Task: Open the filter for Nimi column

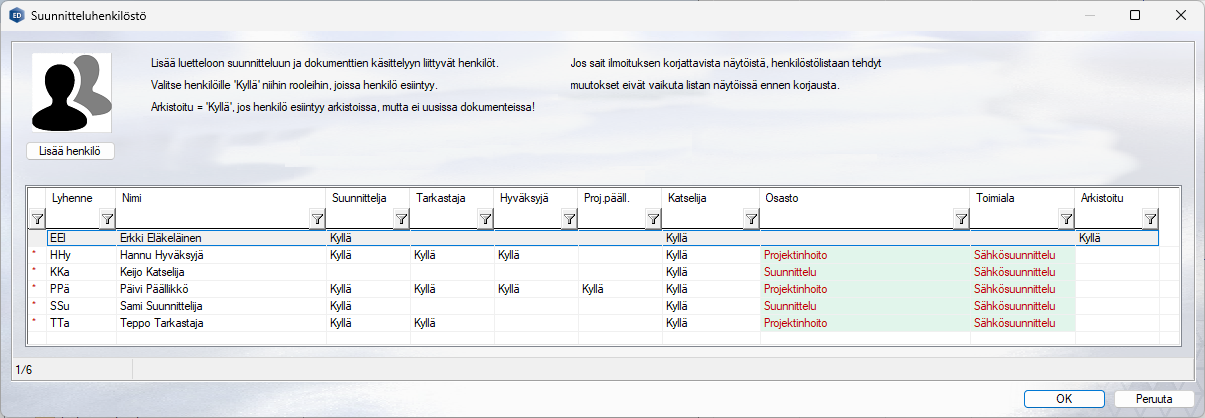Action: pyautogui.click(x=316, y=218)
